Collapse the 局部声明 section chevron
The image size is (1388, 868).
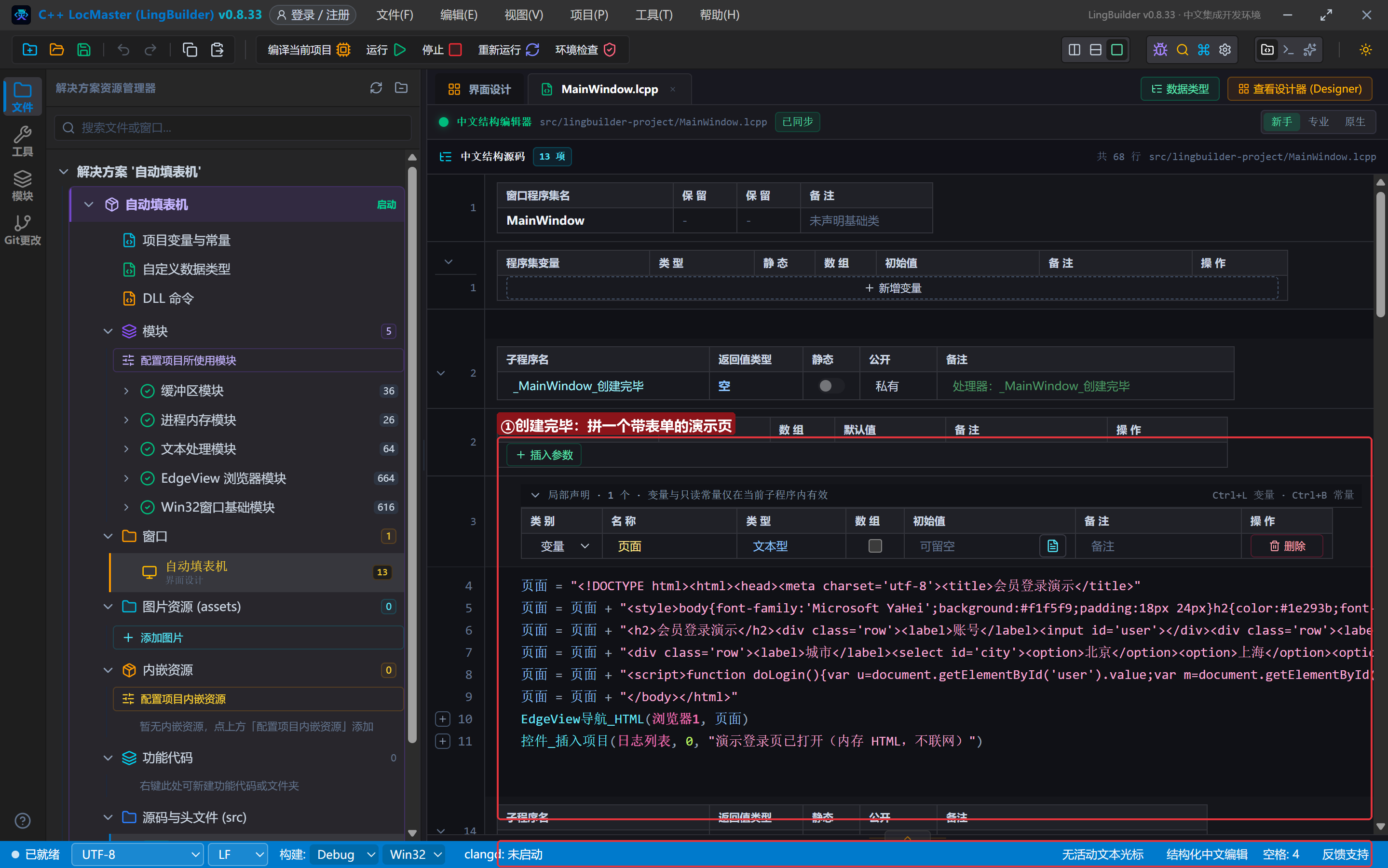(535, 495)
